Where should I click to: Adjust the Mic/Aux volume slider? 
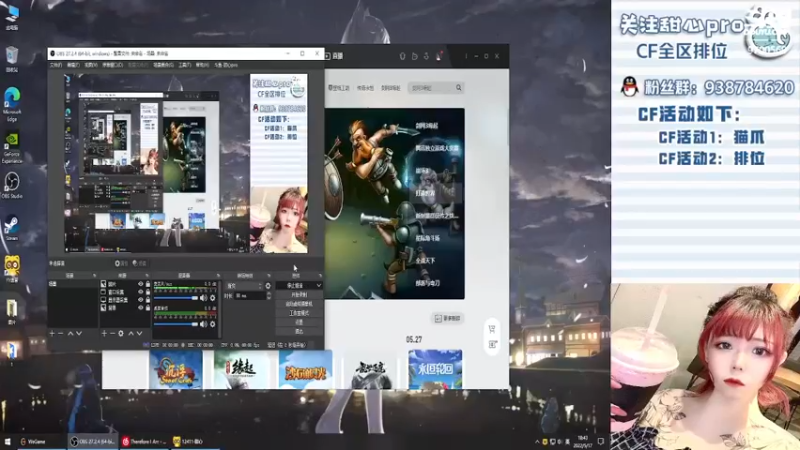(176, 298)
